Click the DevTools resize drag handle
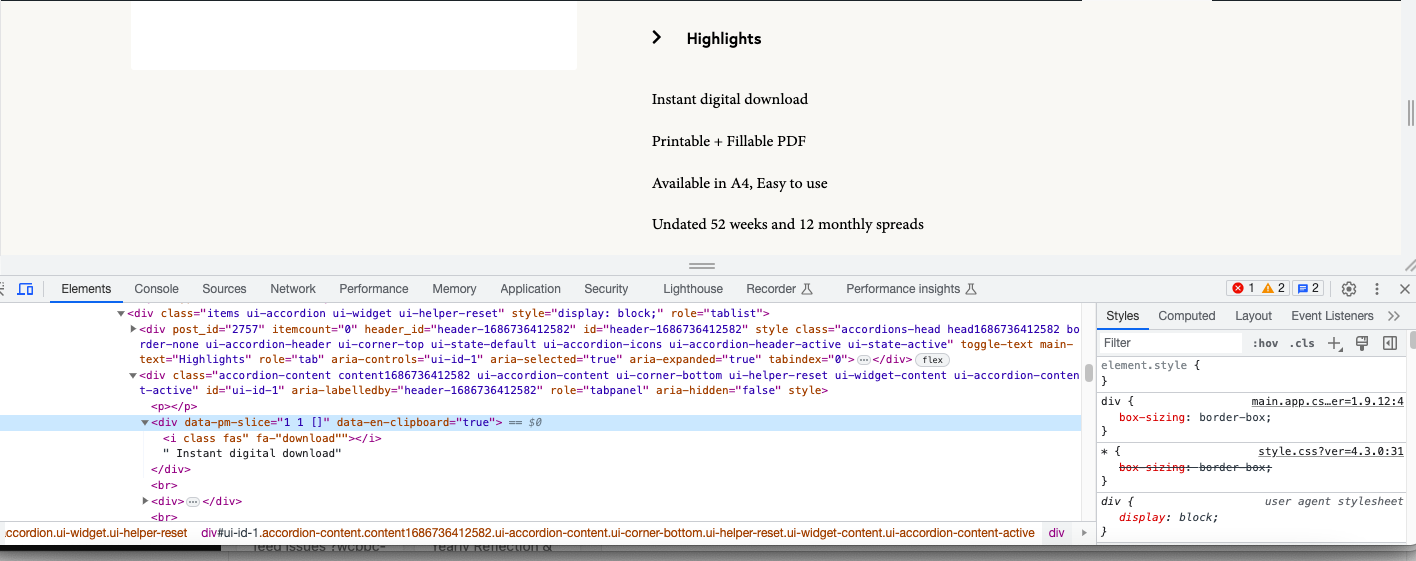This screenshot has width=1416, height=561. [702, 266]
